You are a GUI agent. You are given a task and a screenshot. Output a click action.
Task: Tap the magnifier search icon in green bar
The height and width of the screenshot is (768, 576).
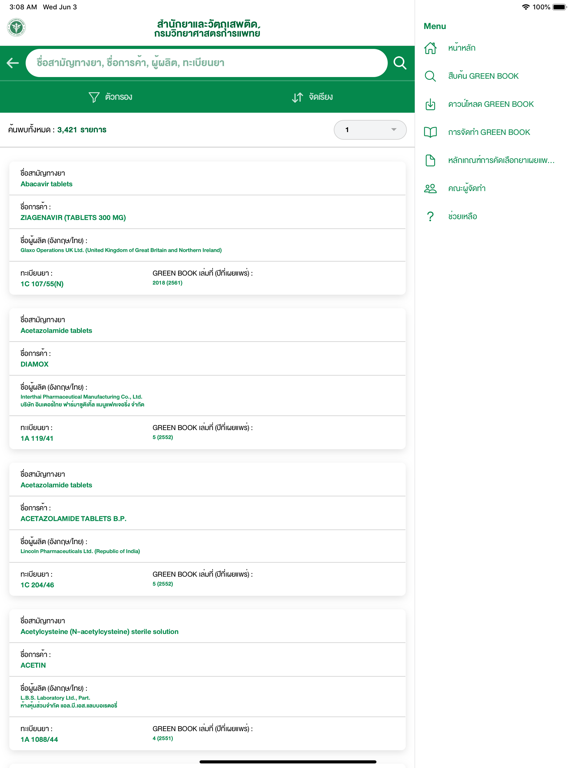tap(400, 63)
